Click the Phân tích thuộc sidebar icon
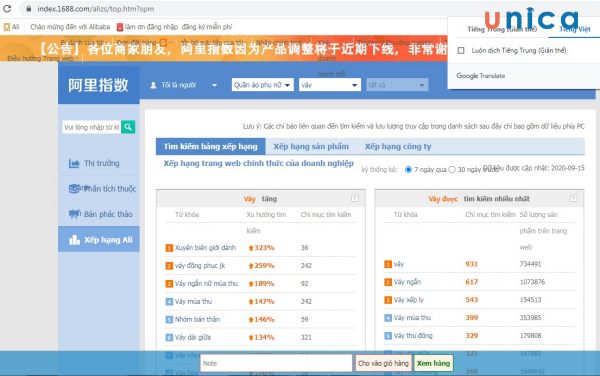This screenshot has width=600, height=376. [x=74, y=188]
